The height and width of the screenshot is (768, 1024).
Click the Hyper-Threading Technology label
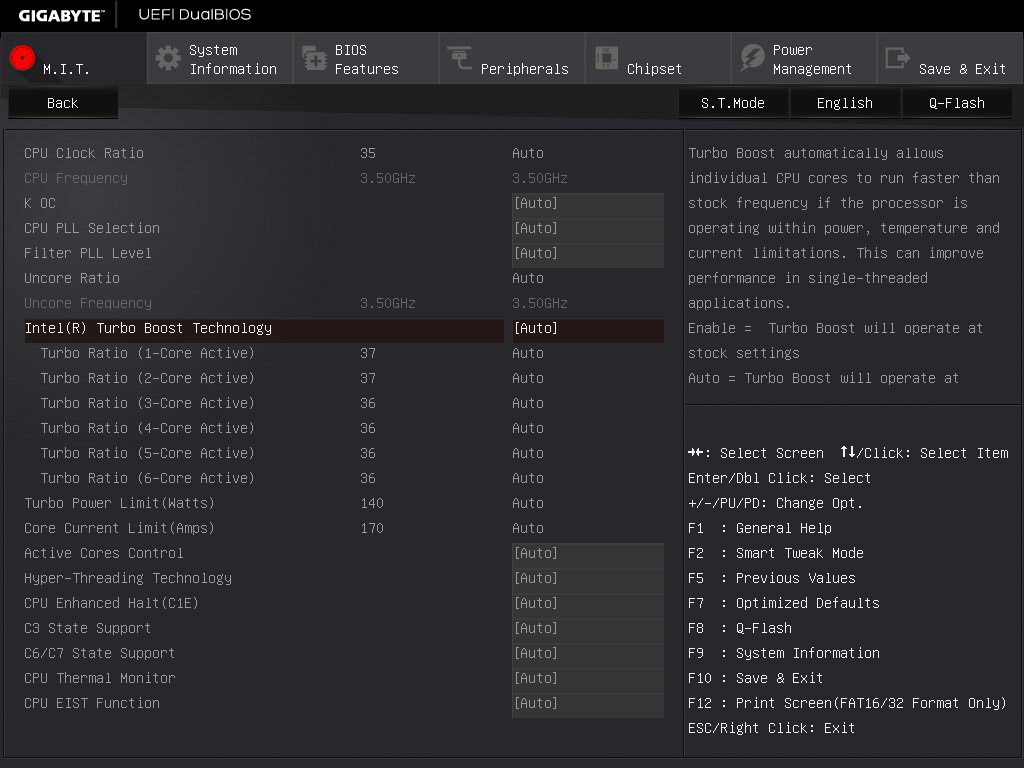(x=128, y=579)
